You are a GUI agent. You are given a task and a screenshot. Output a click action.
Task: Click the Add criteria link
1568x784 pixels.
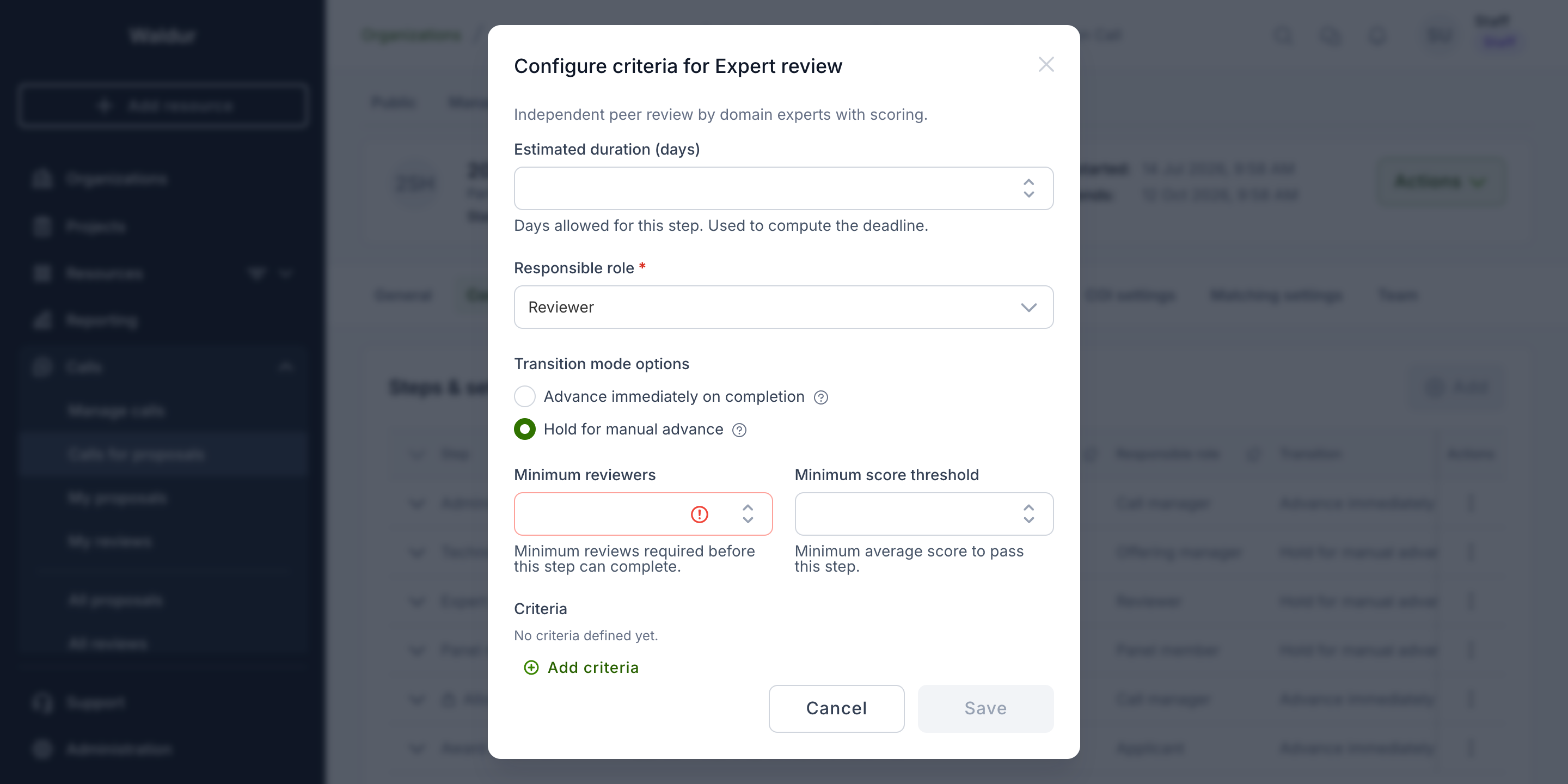pyautogui.click(x=593, y=667)
